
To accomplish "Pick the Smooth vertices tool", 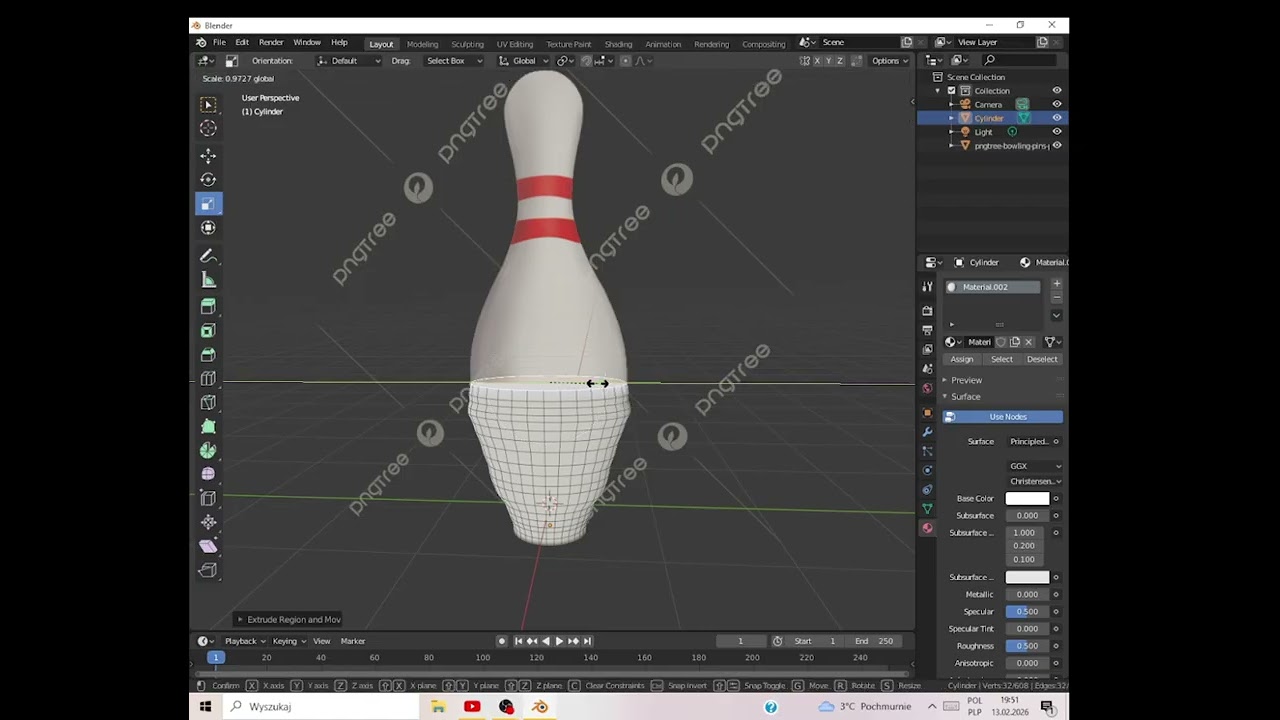I will (x=208, y=474).
